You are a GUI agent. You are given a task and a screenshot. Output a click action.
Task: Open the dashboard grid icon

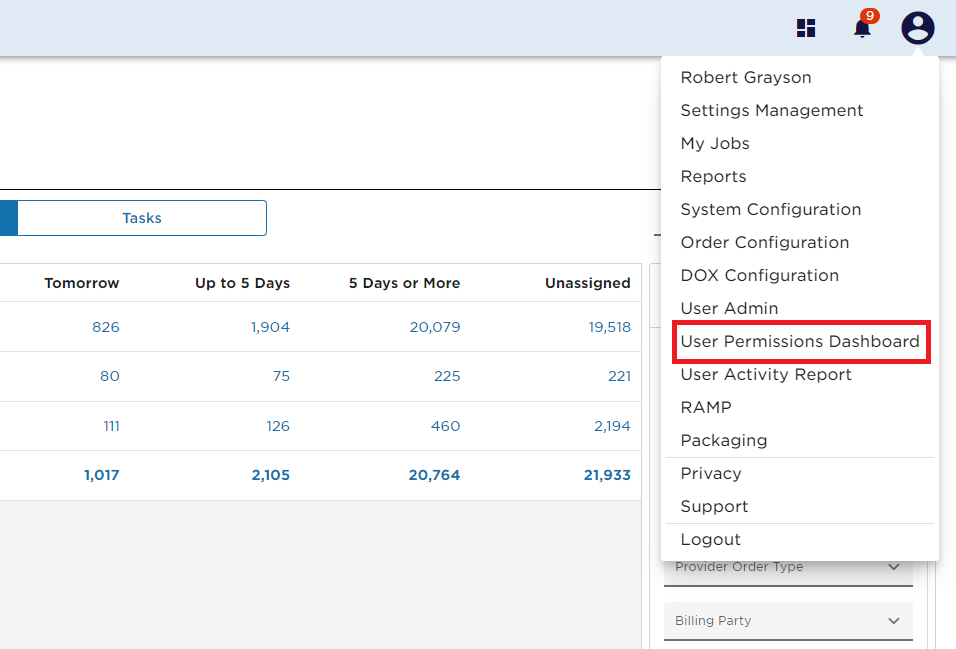click(x=806, y=28)
